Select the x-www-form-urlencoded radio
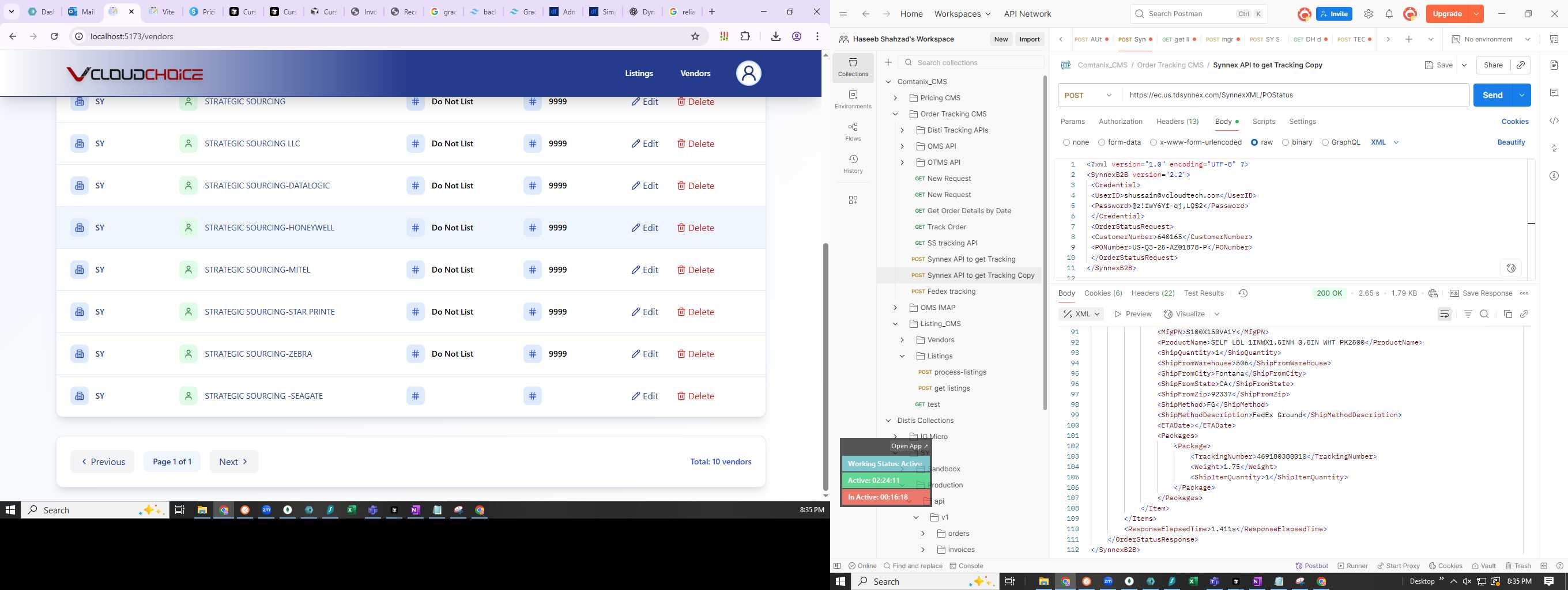 click(x=1154, y=142)
